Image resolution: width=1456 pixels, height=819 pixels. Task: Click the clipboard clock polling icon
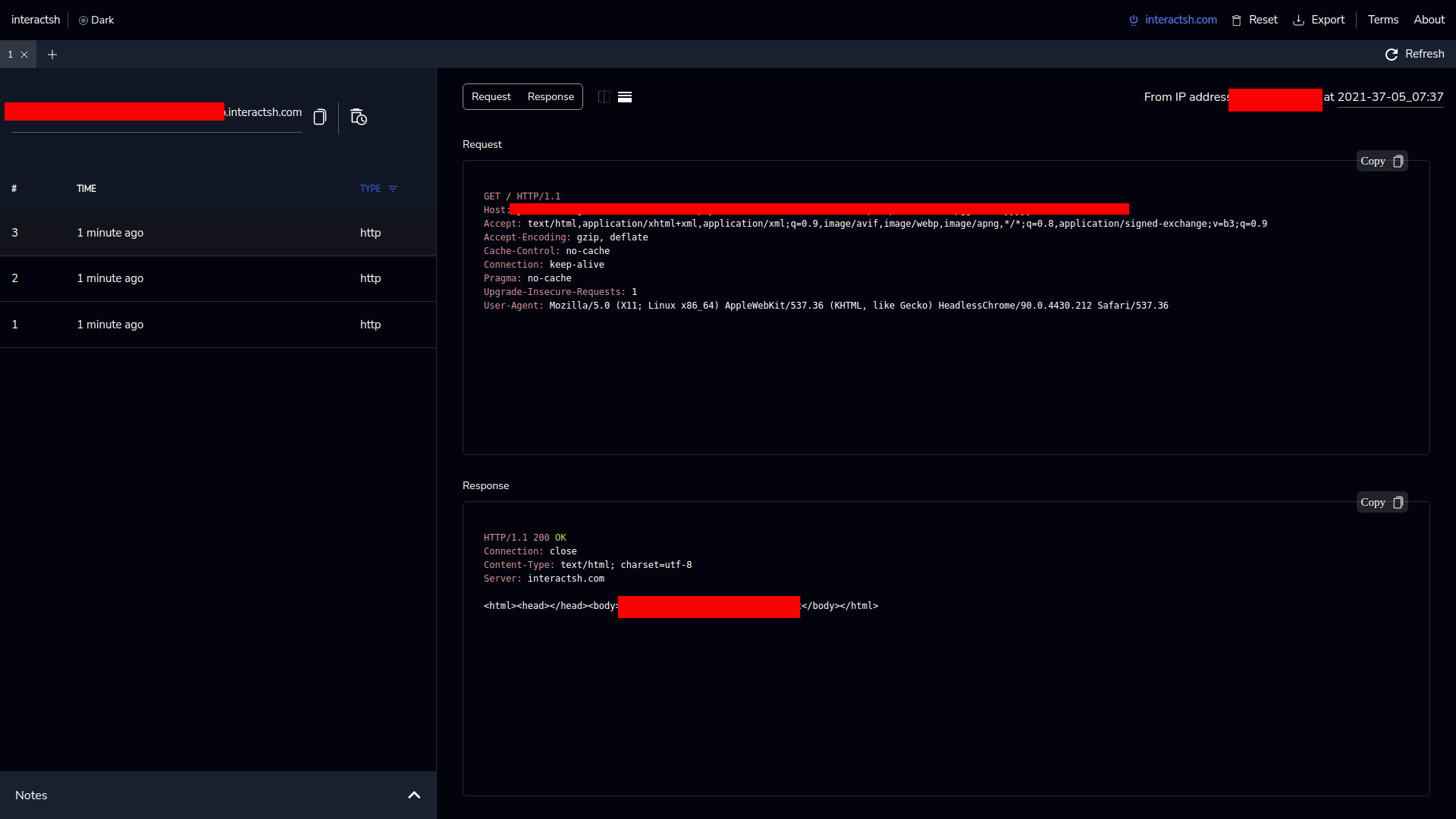(x=359, y=117)
